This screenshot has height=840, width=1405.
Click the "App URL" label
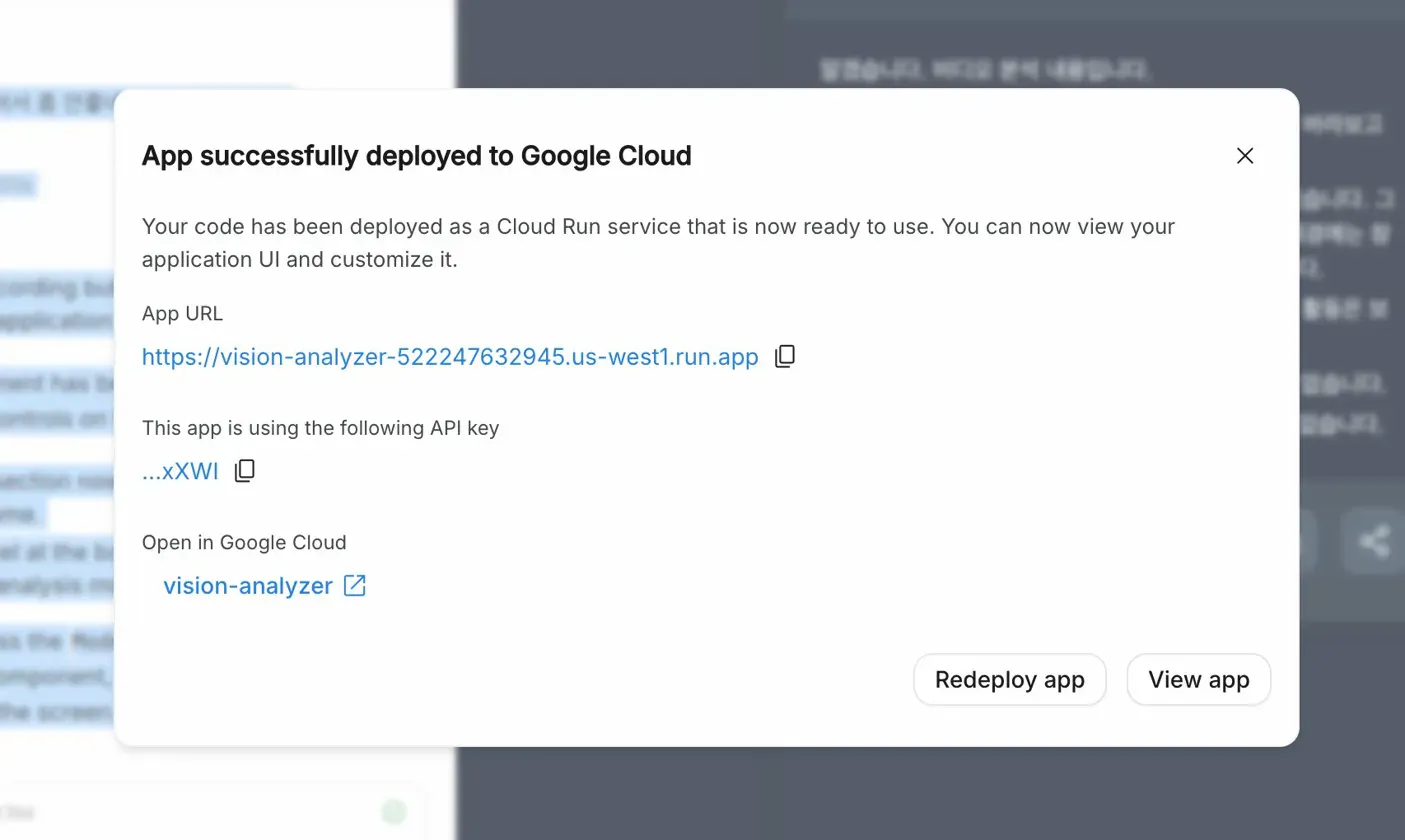click(182, 314)
